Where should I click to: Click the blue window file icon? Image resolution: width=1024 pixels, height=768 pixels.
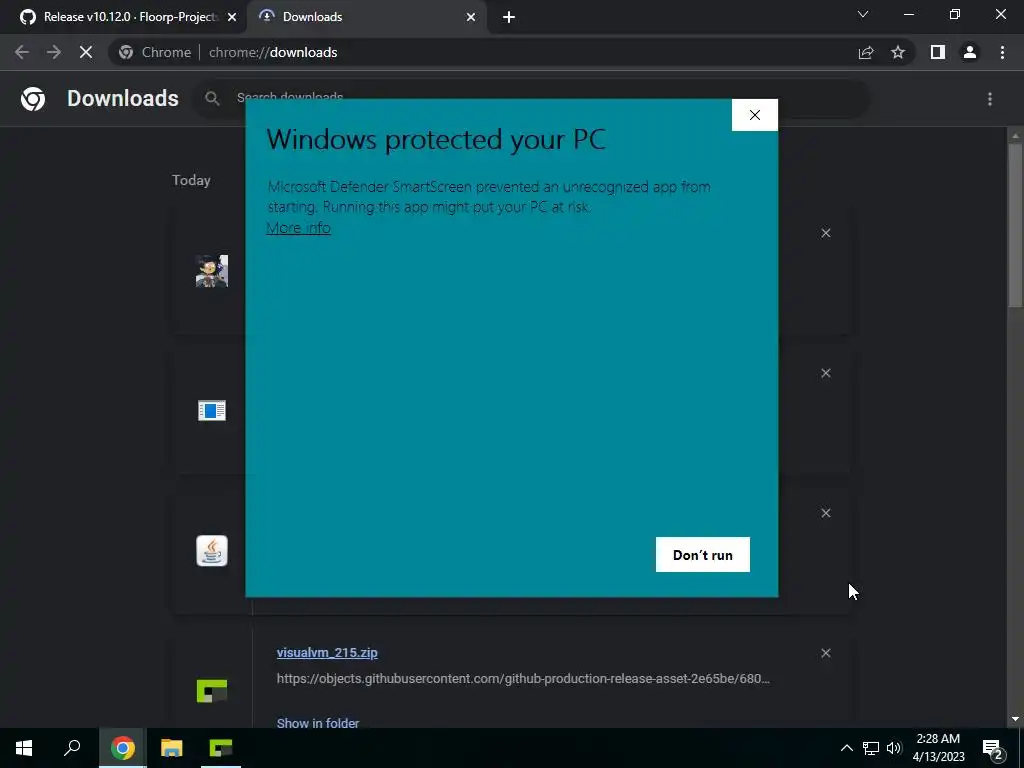[212, 411]
